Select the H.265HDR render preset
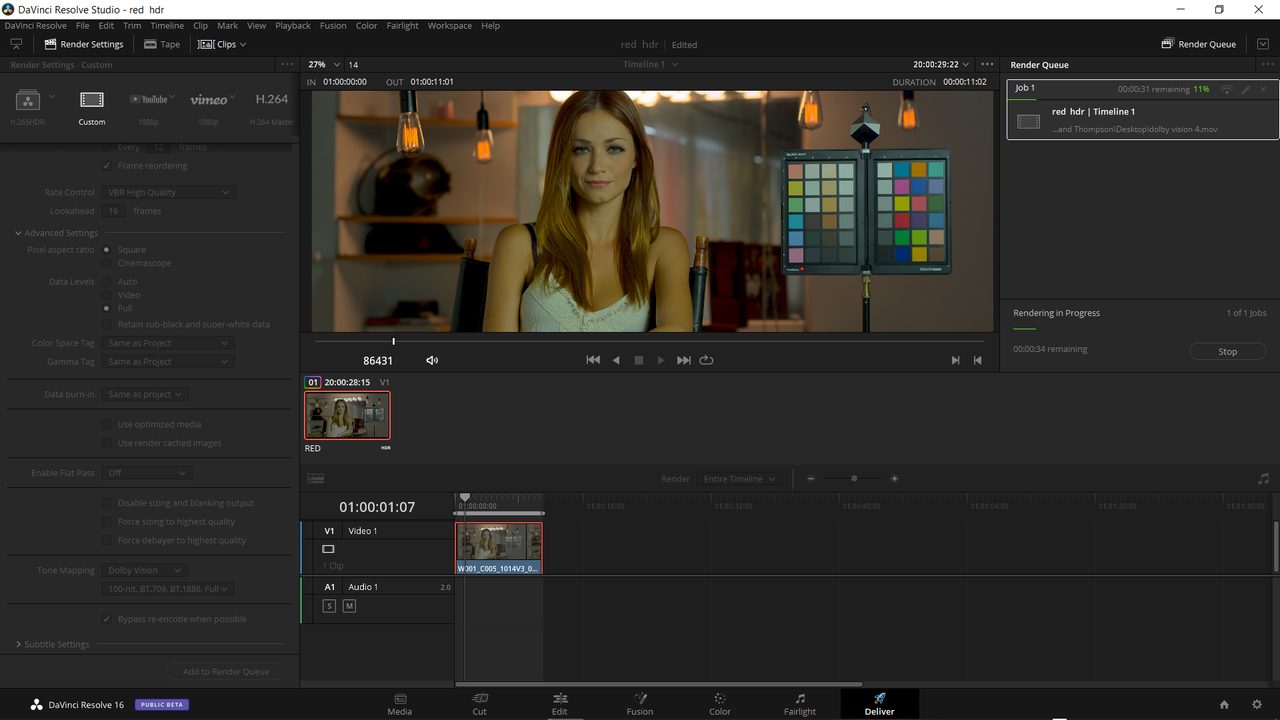 [28, 107]
